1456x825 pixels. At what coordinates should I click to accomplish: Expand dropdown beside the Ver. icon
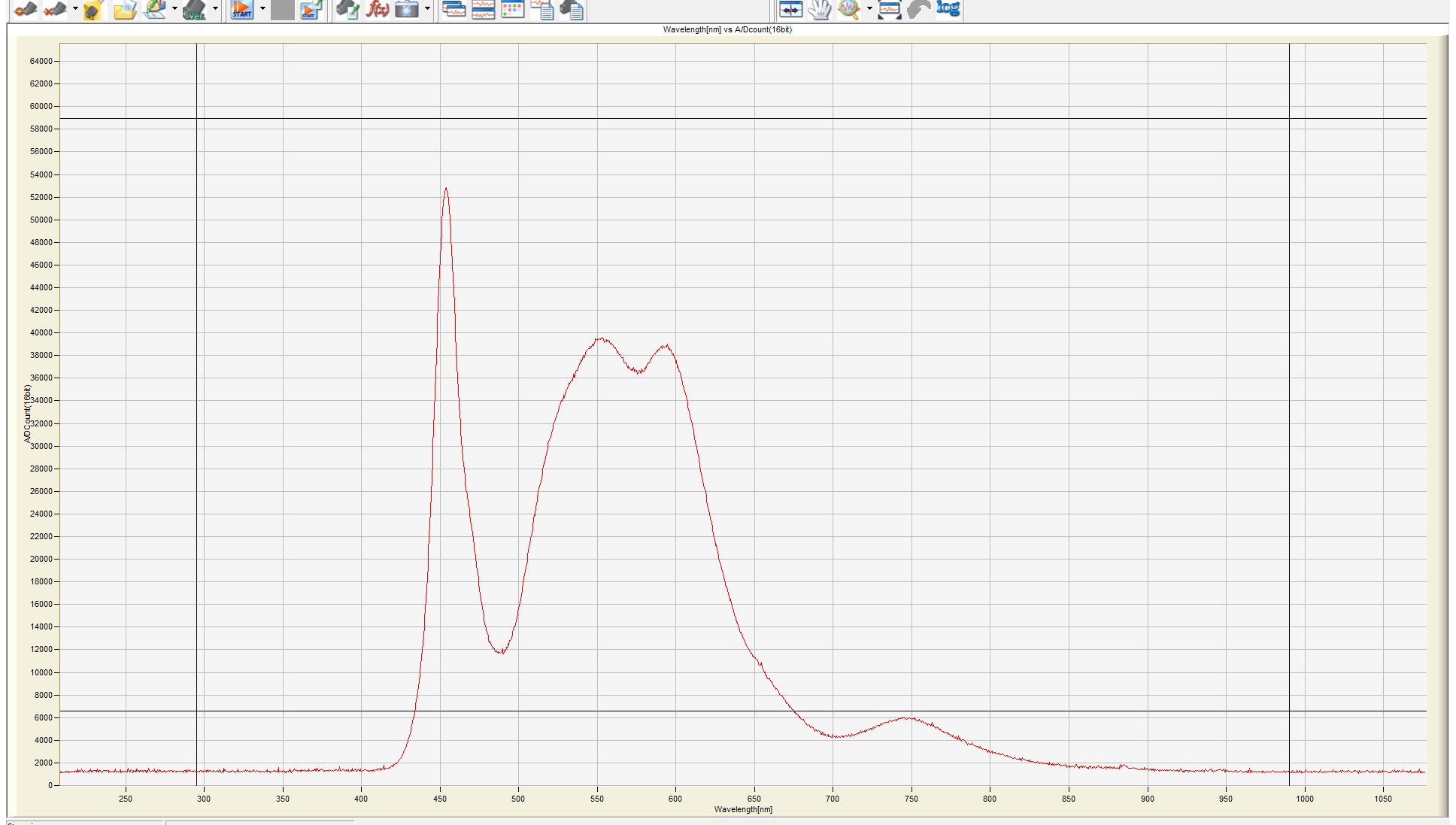215,9
